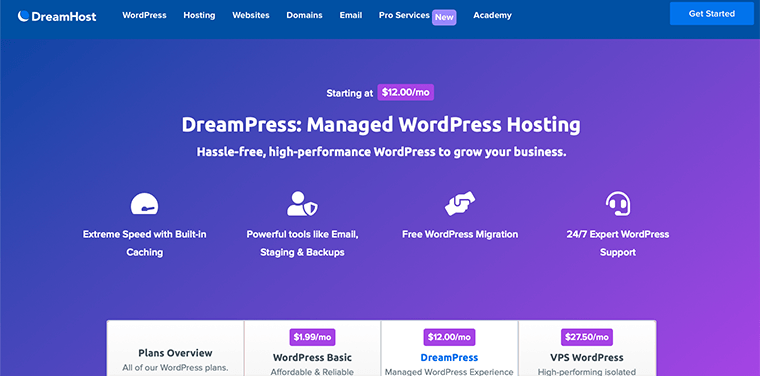Click Powerful tools like Email, Staging text

click(x=302, y=243)
